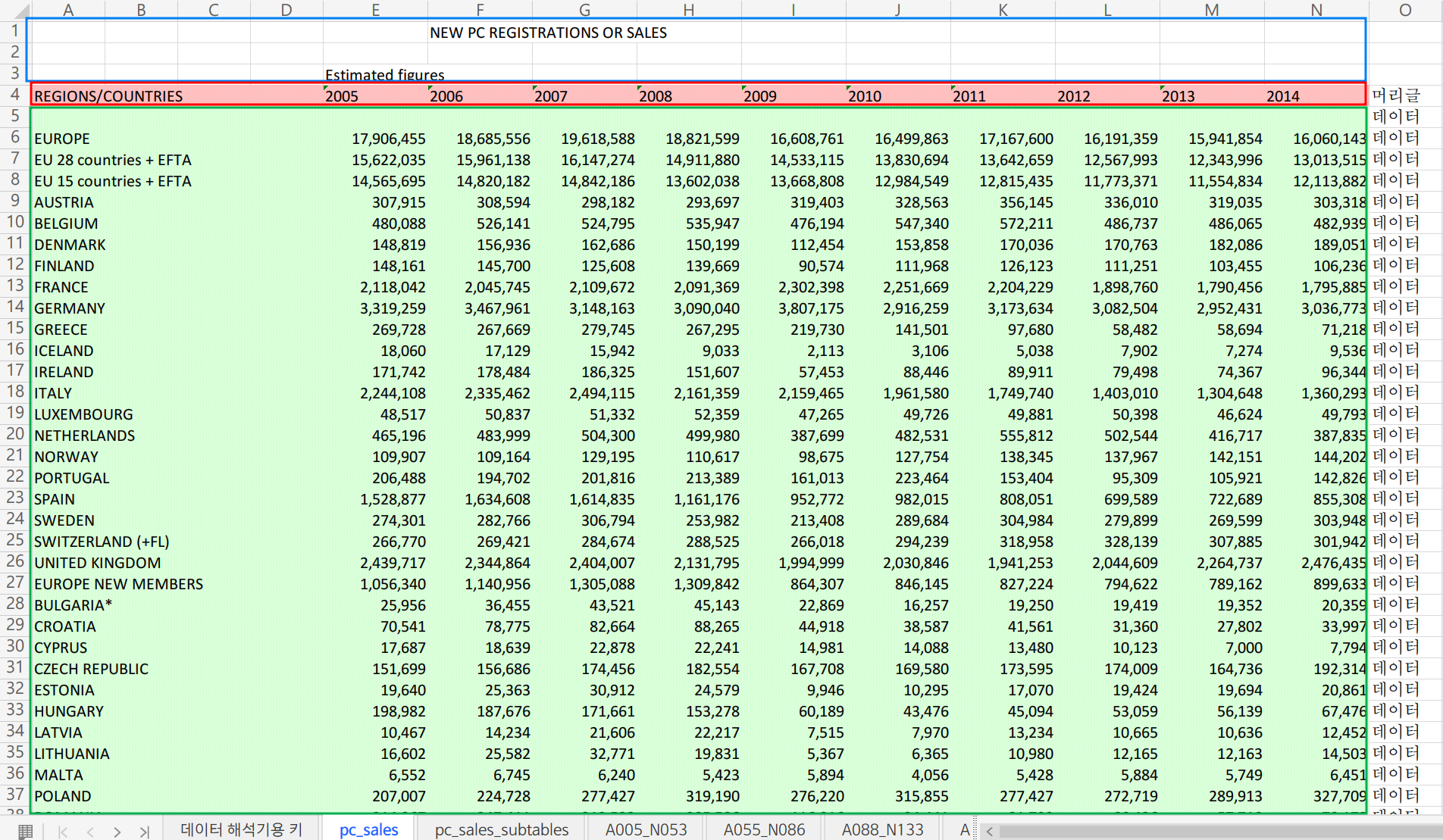Click the first-sheet navigation arrow

click(x=63, y=831)
